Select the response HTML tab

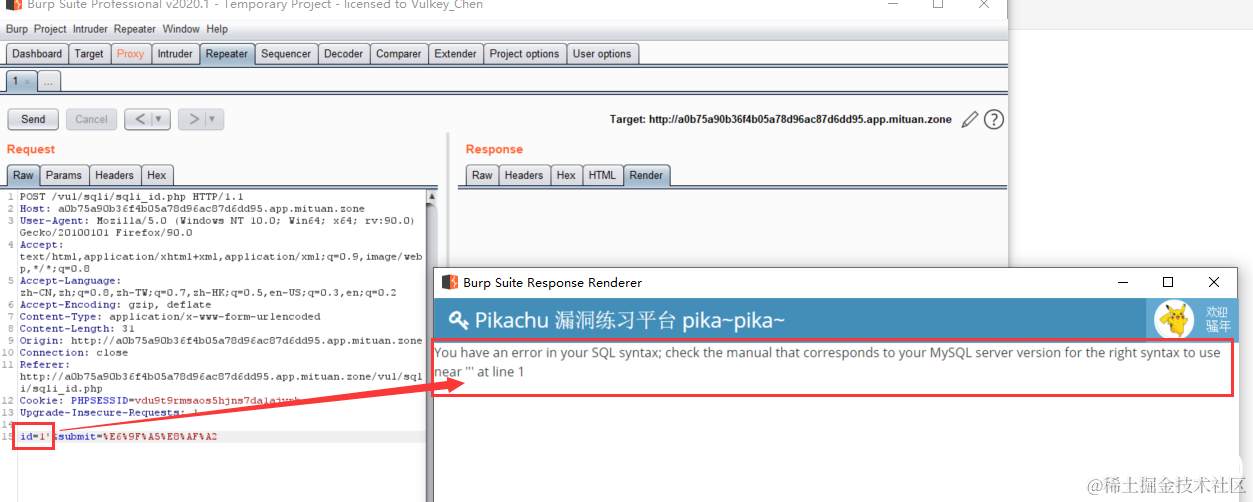[602, 175]
